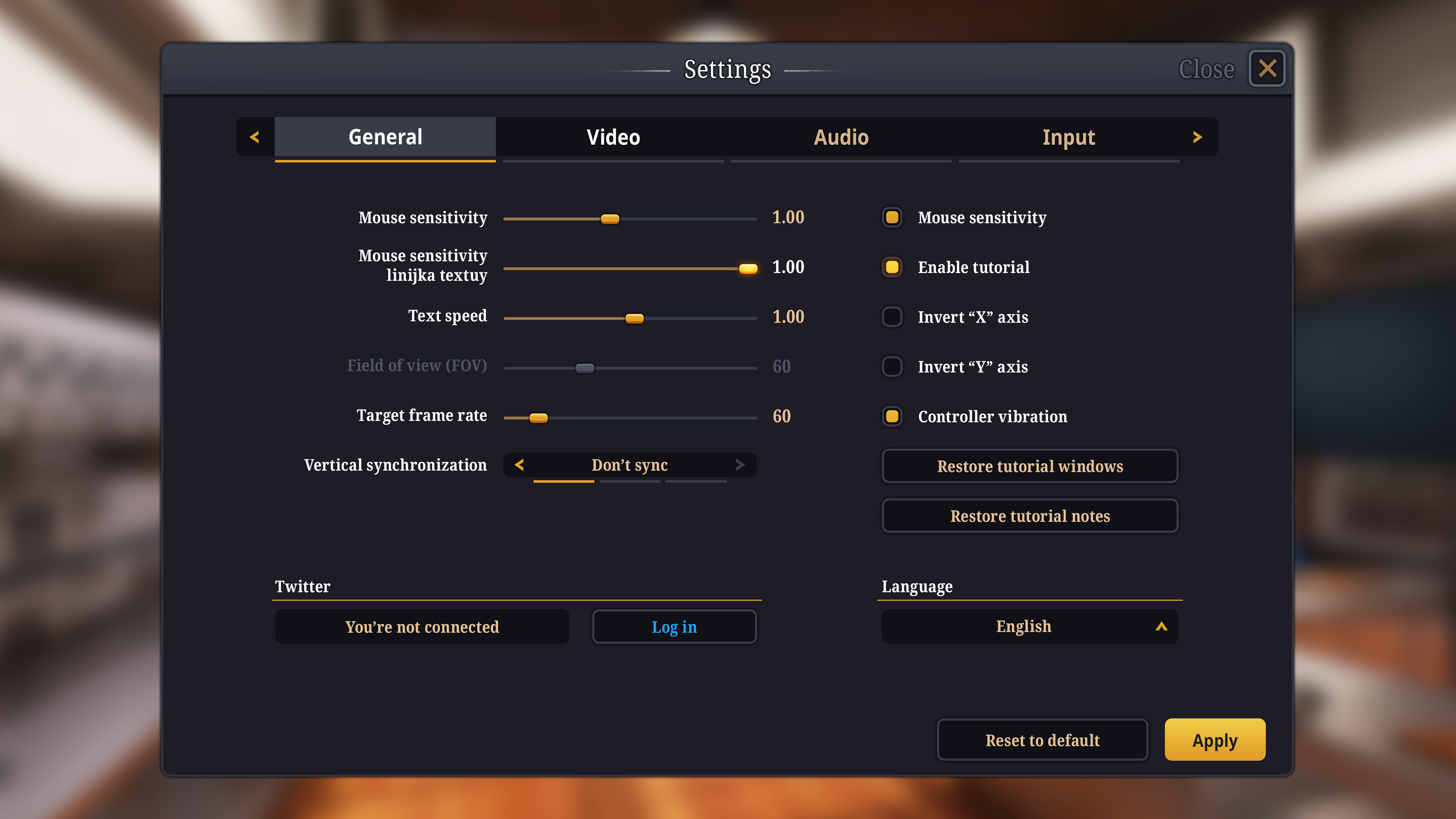The height and width of the screenshot is (819, 1456).
Task: Click left arrow of Vertical synchronization selector
Action: point(519,464)
